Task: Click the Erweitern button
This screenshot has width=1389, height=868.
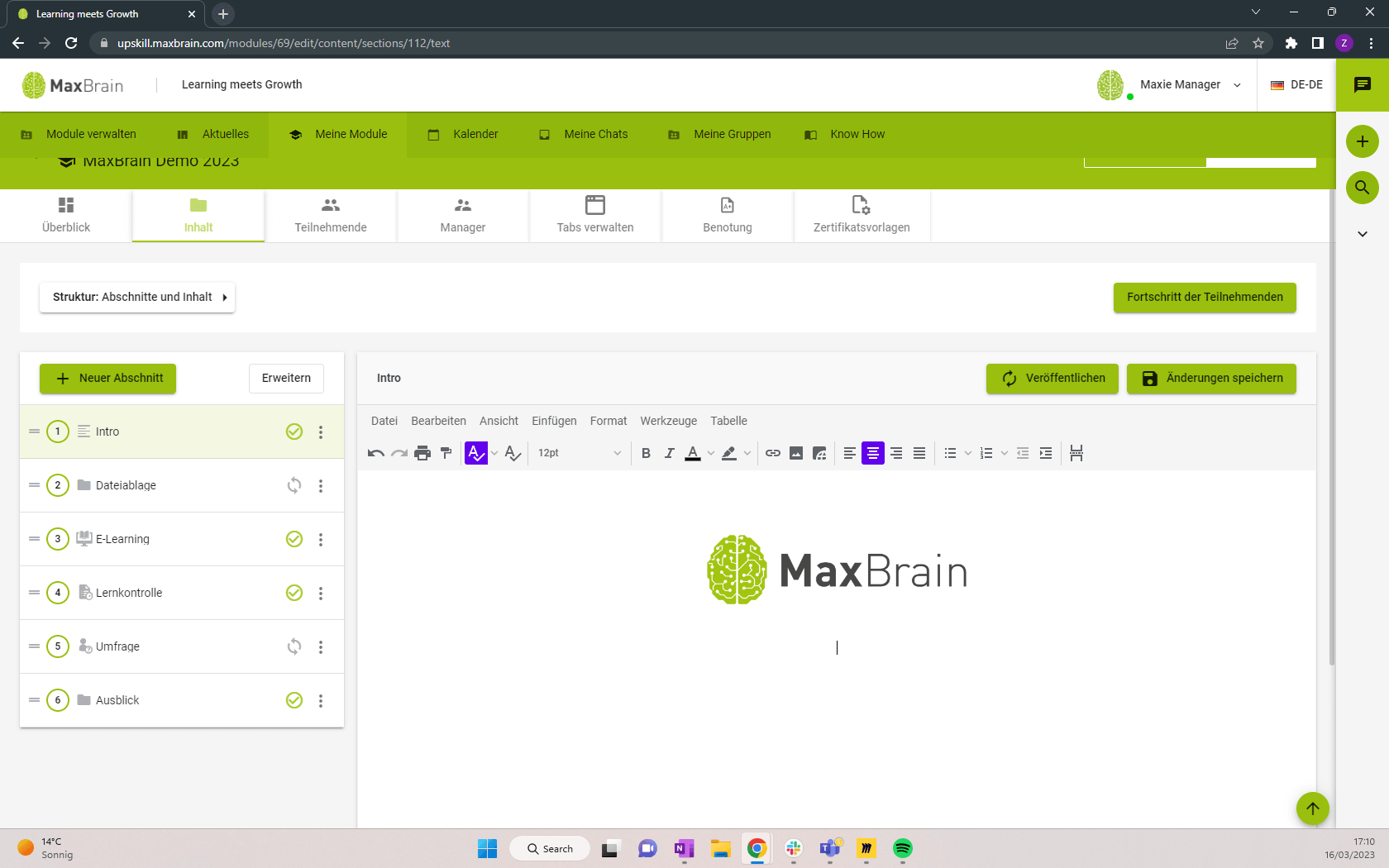Action: coord(286,379)
